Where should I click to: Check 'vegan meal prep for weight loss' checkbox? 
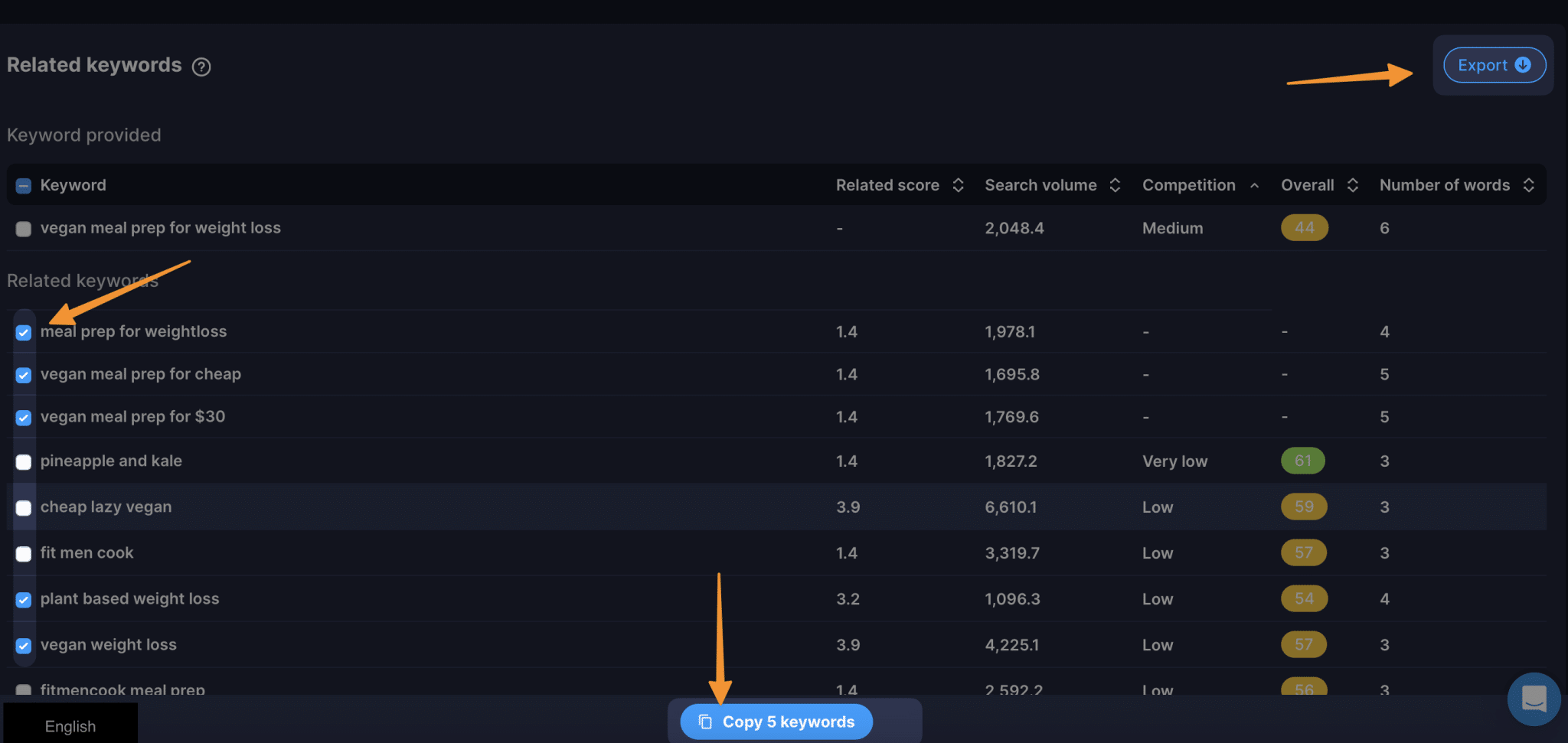(x=24, y=229)
